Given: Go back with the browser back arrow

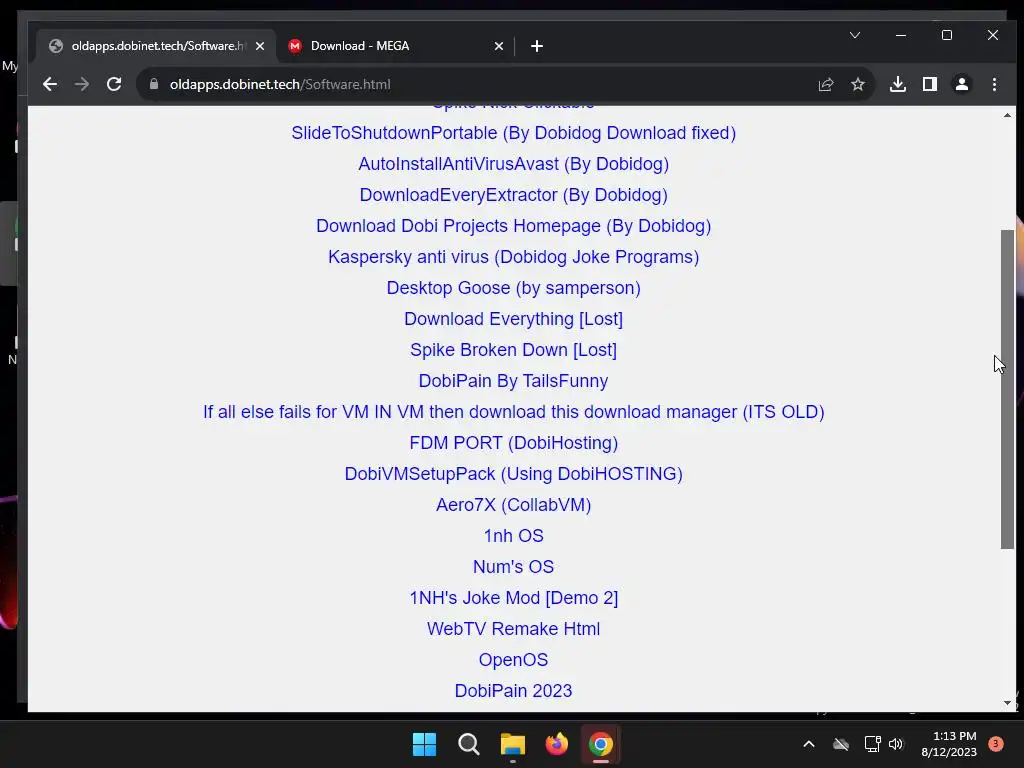Looking at the screenshot, I should [x=50, y=84].
